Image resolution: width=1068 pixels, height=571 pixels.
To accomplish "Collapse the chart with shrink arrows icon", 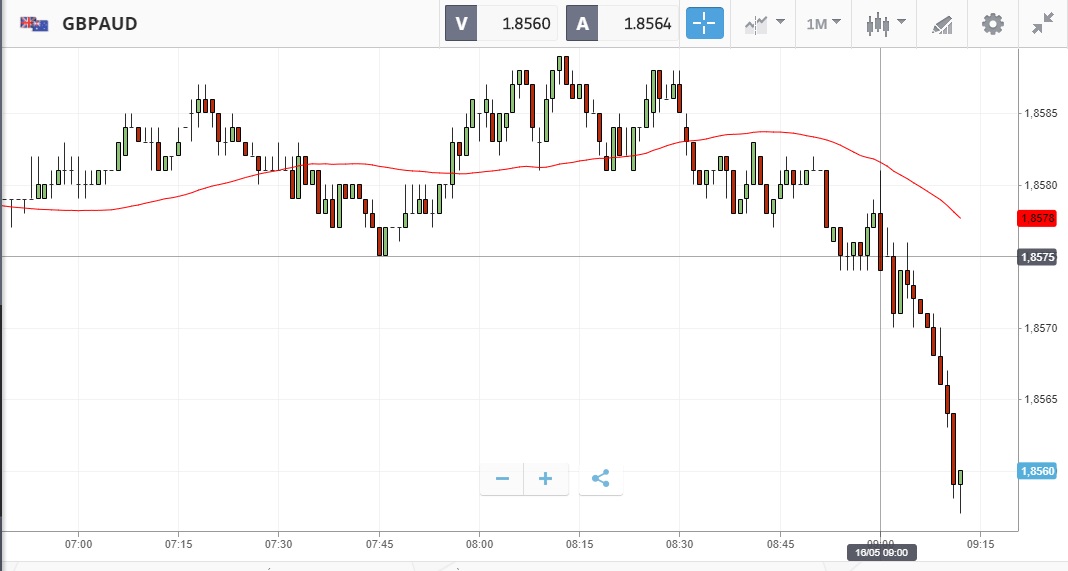I will pos(1043,23).
